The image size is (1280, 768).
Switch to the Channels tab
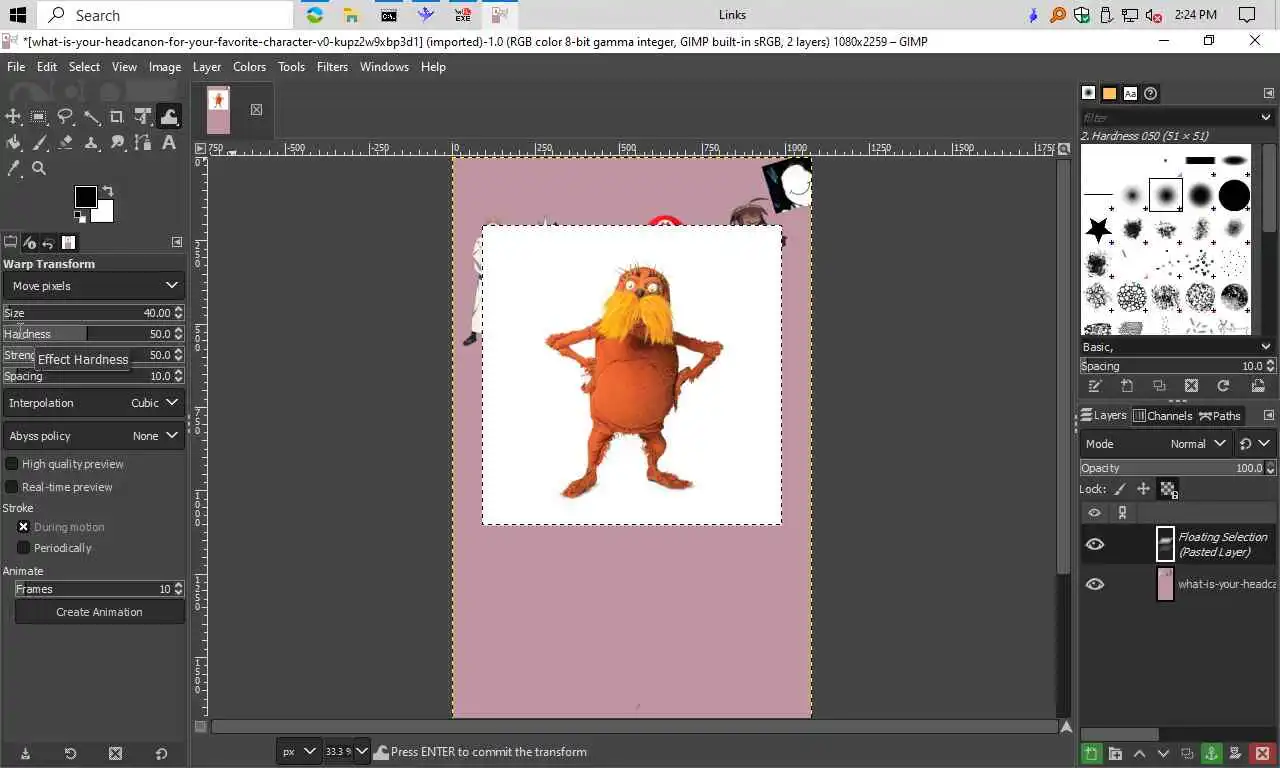coord(1163,416)
